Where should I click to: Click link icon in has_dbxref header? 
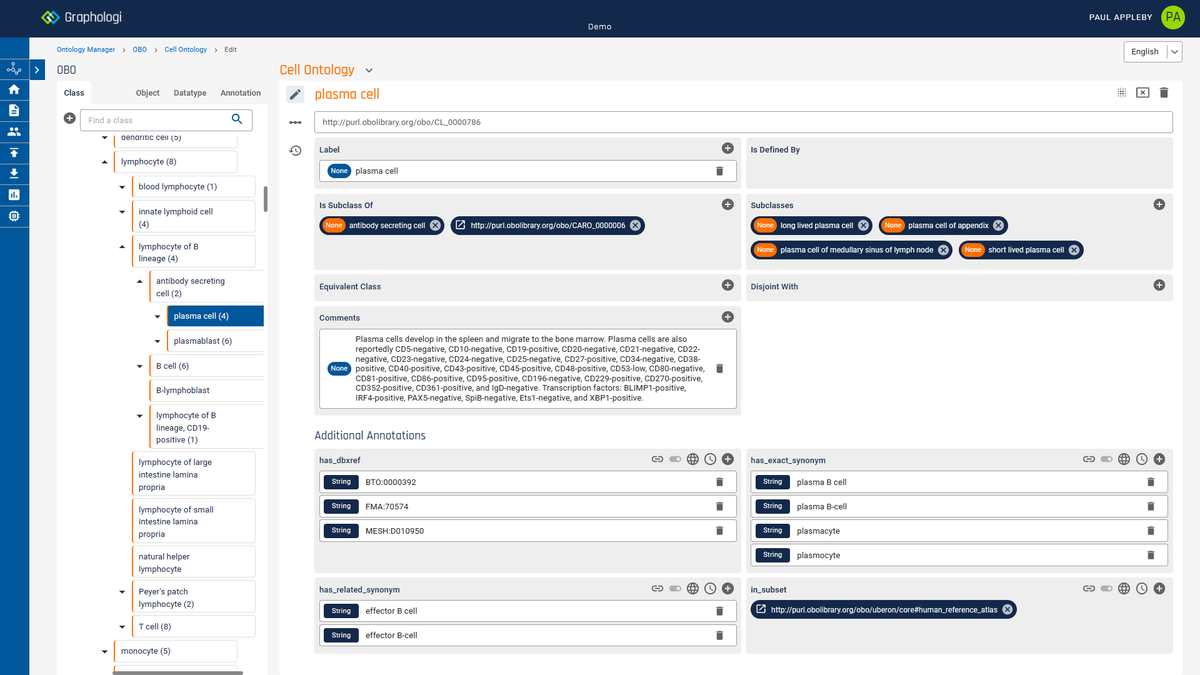(657, 459)
